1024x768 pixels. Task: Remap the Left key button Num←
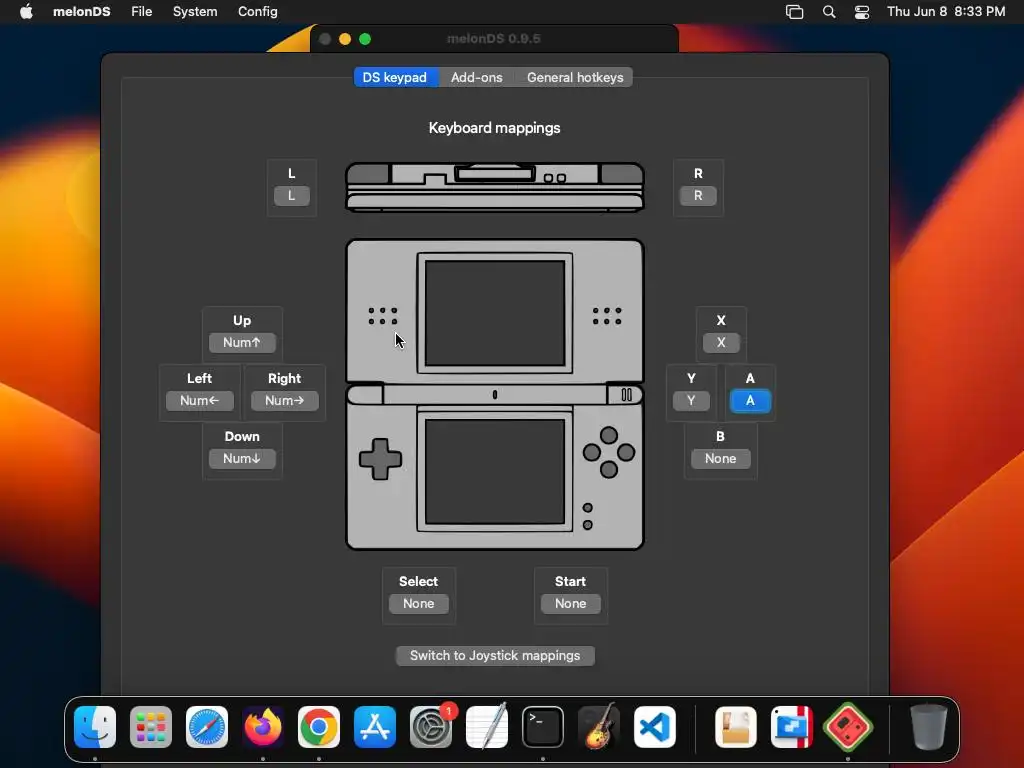(199, 400)
